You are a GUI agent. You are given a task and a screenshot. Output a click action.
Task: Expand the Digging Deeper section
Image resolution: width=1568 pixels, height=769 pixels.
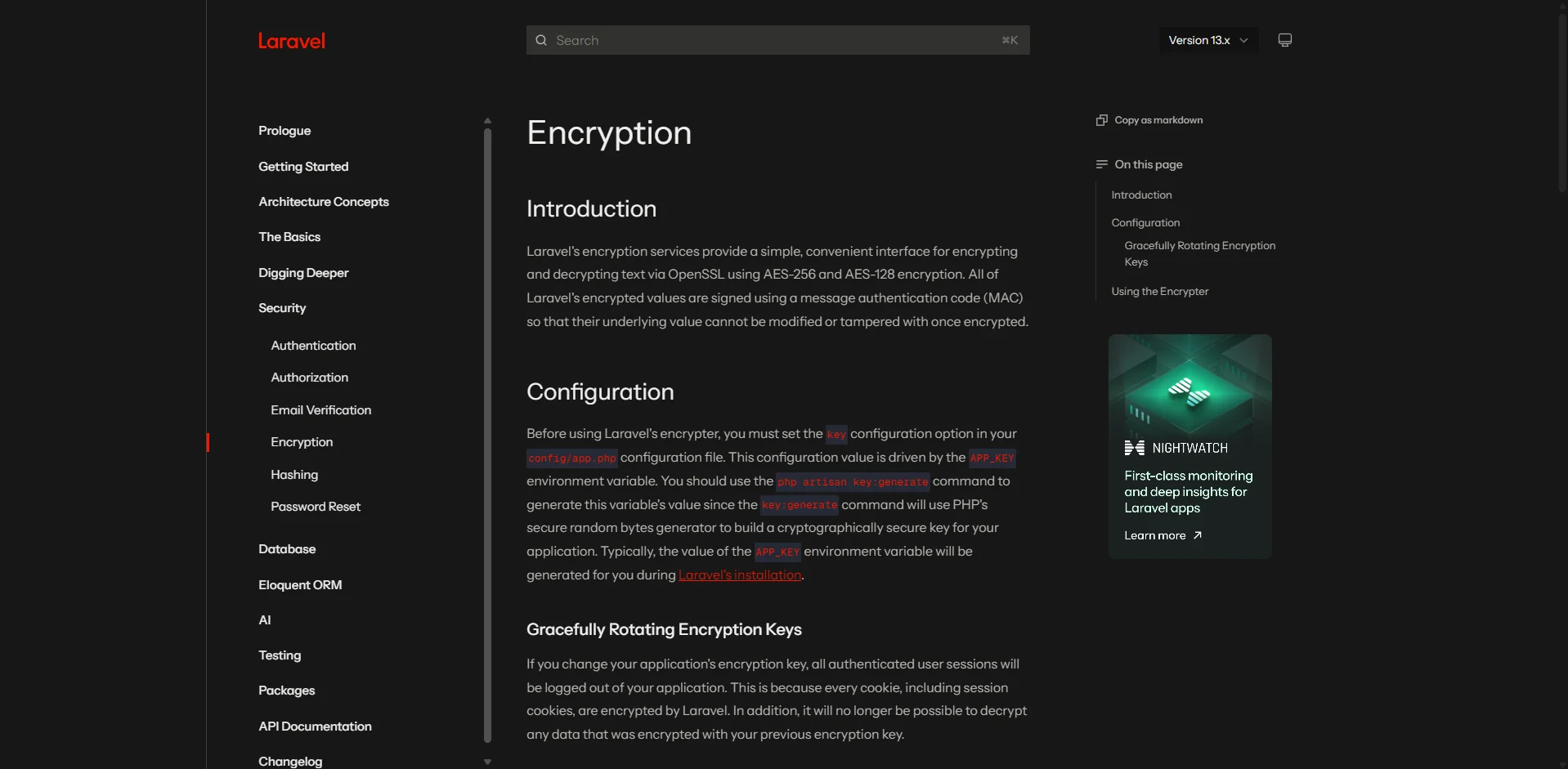point(303,273)
